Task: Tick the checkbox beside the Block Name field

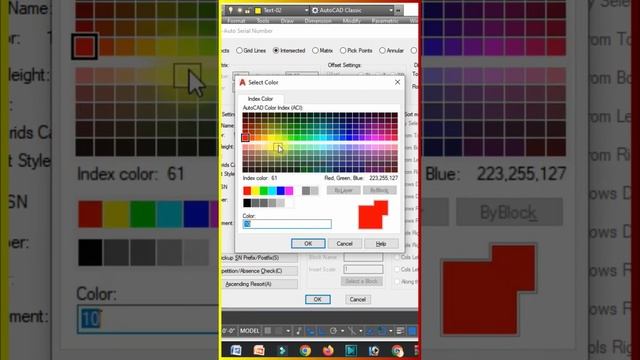Action: [x=397, y=257]
